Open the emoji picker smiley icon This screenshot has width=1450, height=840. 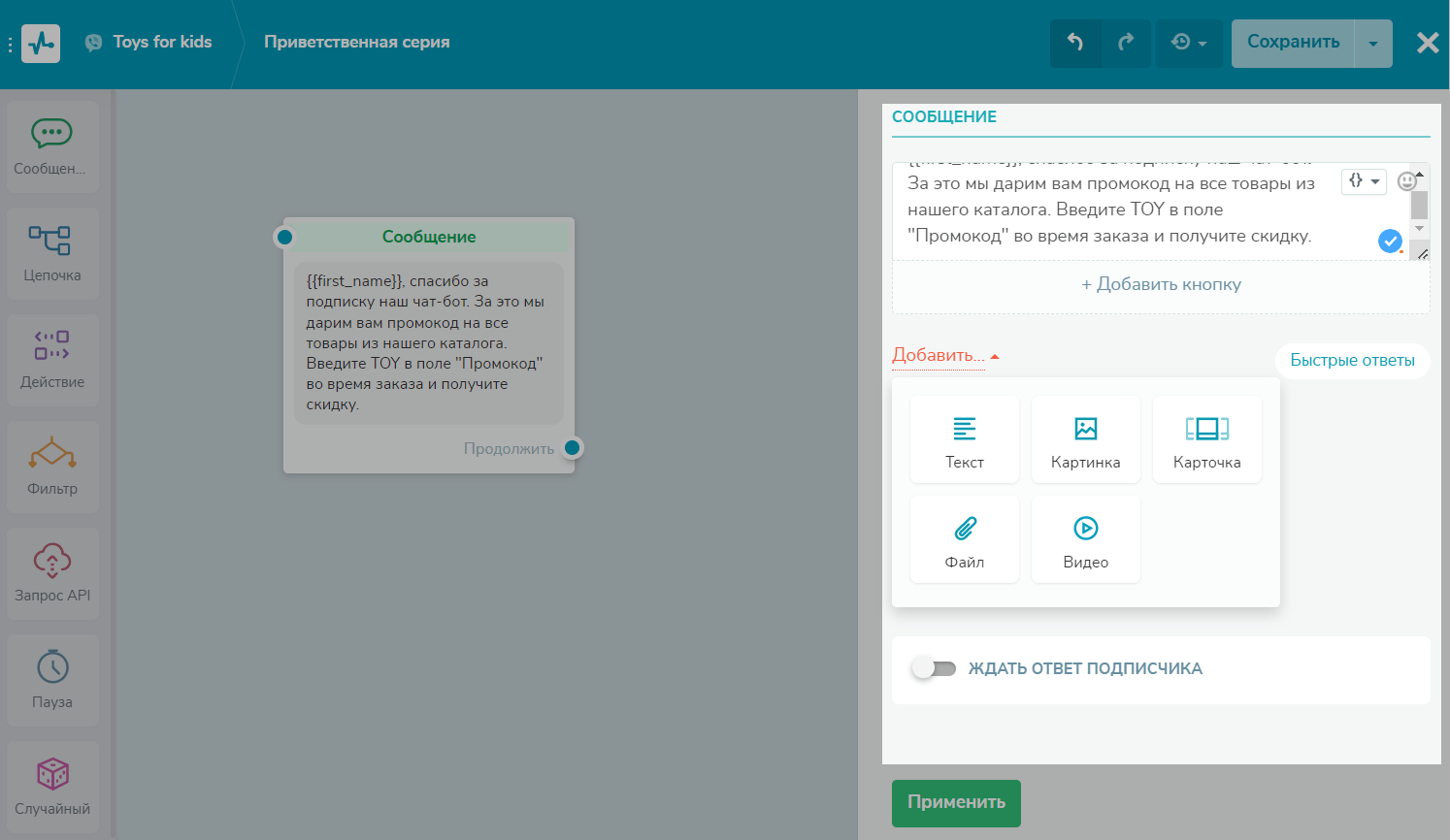[x=1406, y=181]
